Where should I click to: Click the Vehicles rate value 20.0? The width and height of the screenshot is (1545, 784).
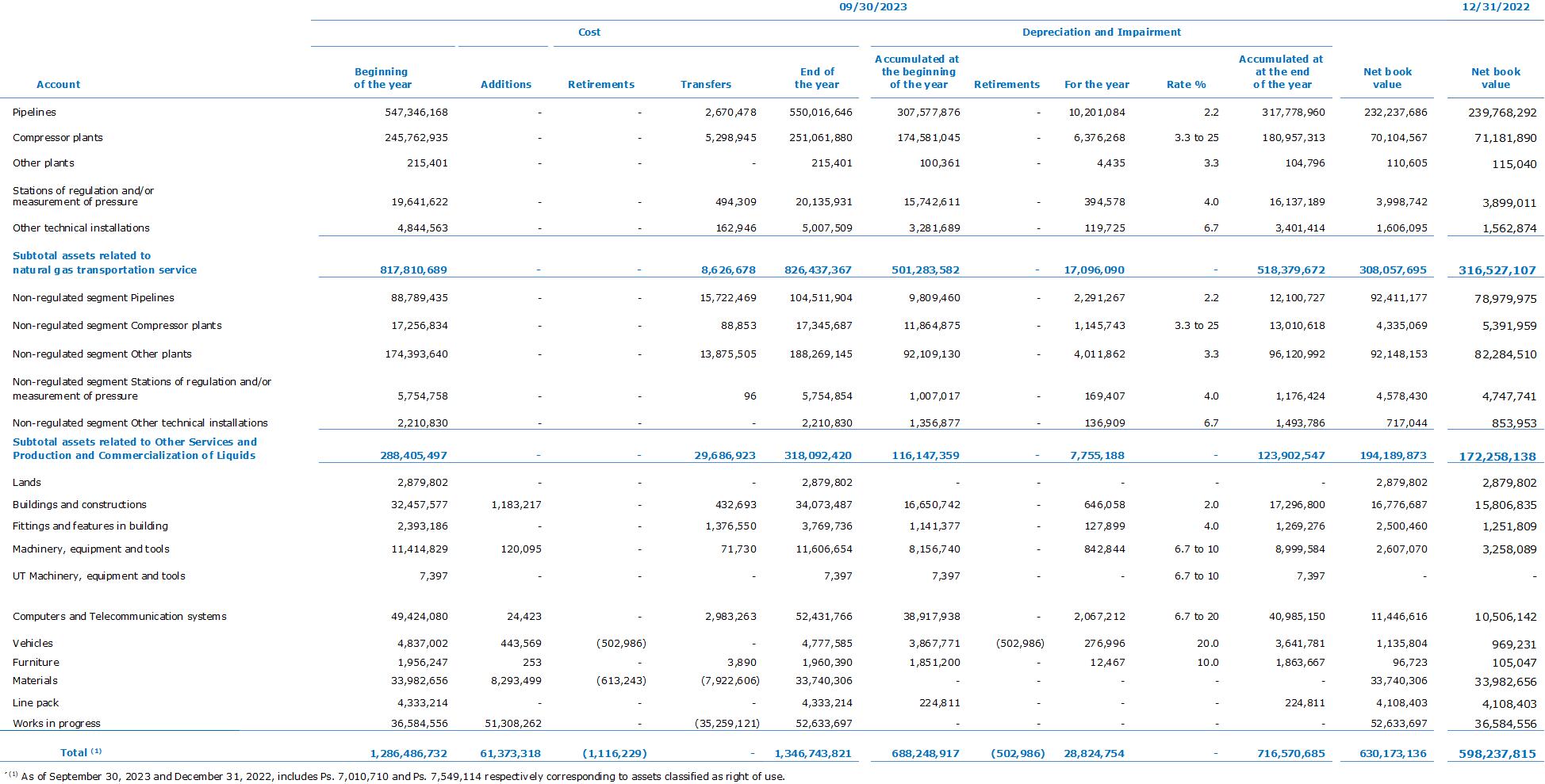point(1208,644)
